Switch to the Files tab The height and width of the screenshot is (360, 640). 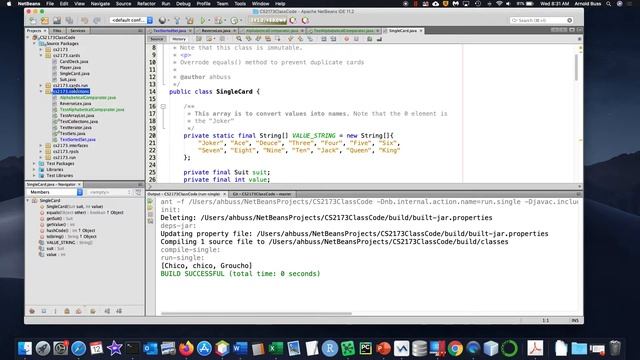(57, 31)
